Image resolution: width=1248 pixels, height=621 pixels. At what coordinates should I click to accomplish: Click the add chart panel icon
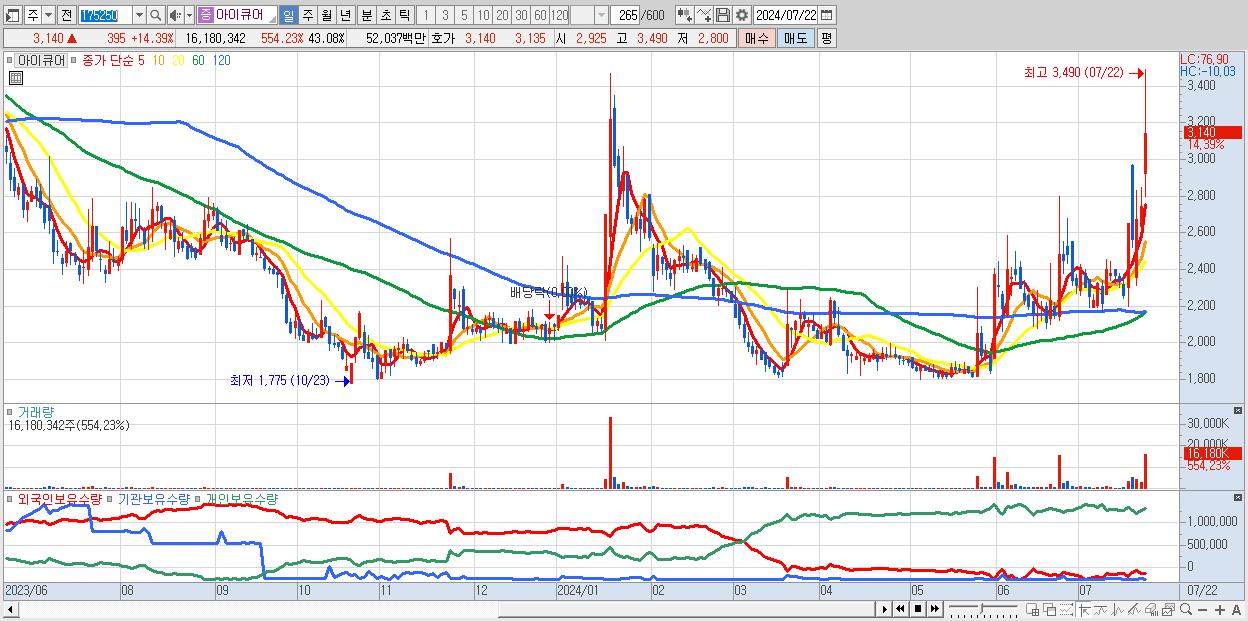(x=1033, y=608)
